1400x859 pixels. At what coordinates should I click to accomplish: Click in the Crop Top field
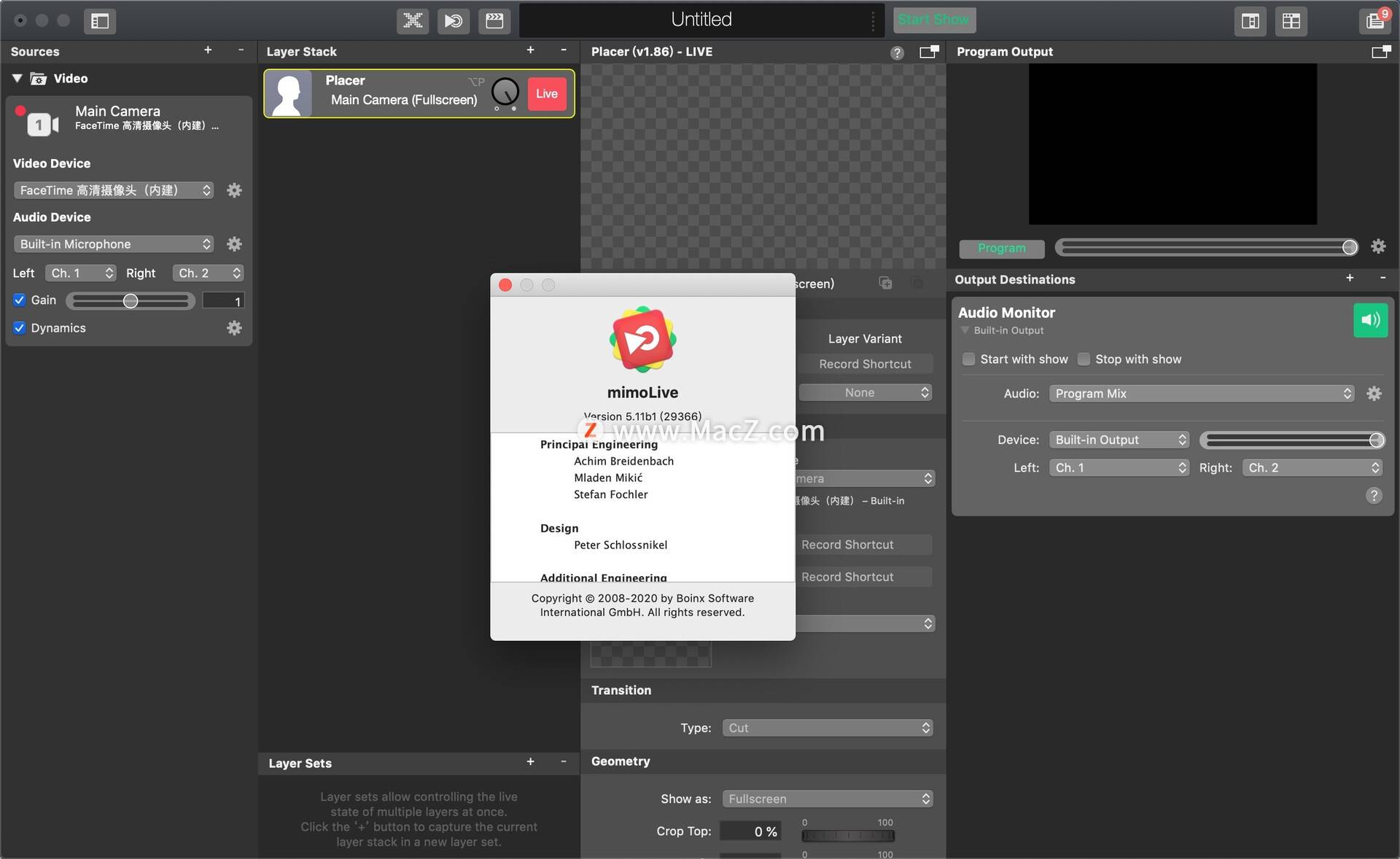750,831
